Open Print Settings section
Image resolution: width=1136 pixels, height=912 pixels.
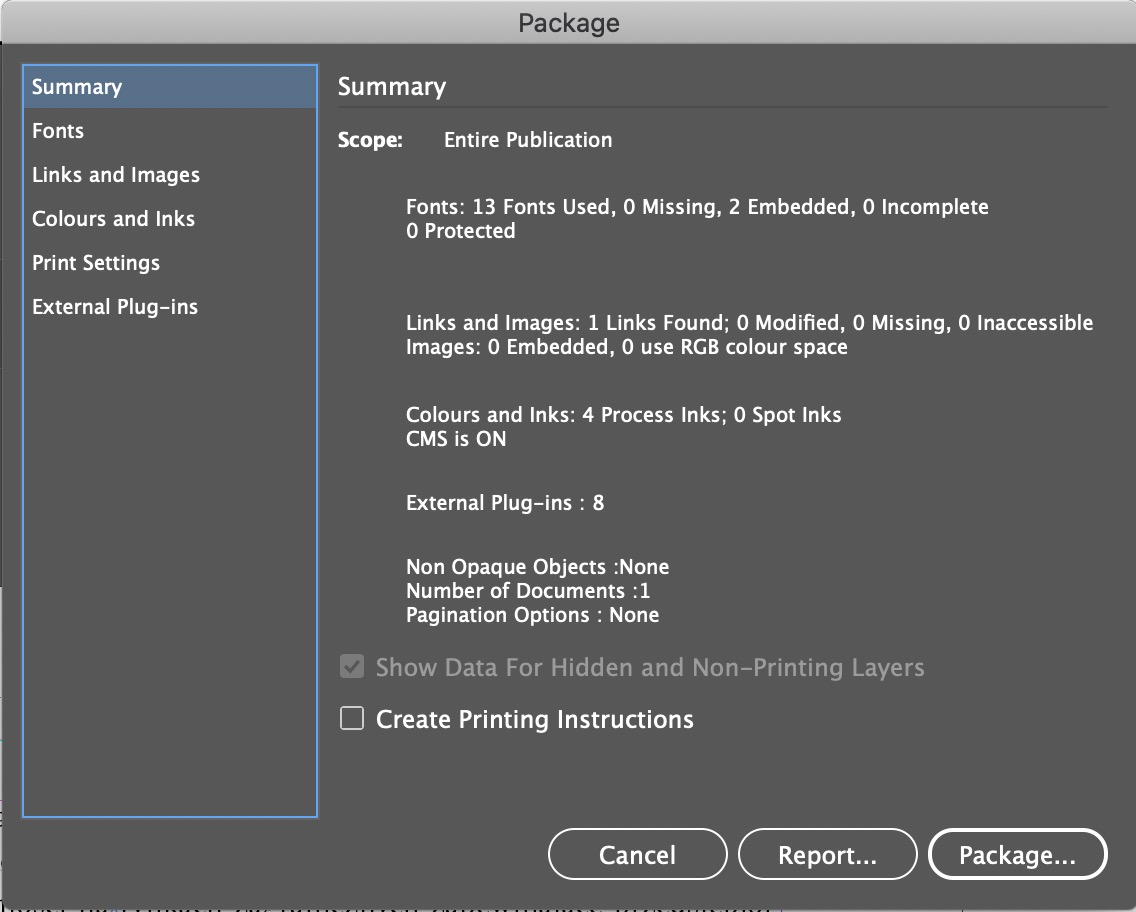(x=96, y=263)
